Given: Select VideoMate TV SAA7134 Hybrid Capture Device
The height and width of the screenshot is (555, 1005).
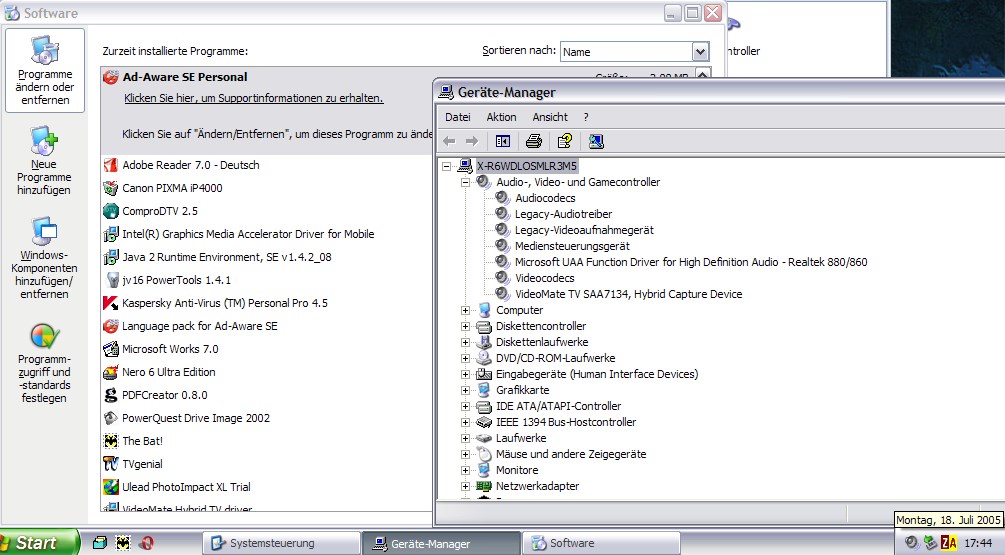Looking at the screenshot, I should [x=628, y=294].
